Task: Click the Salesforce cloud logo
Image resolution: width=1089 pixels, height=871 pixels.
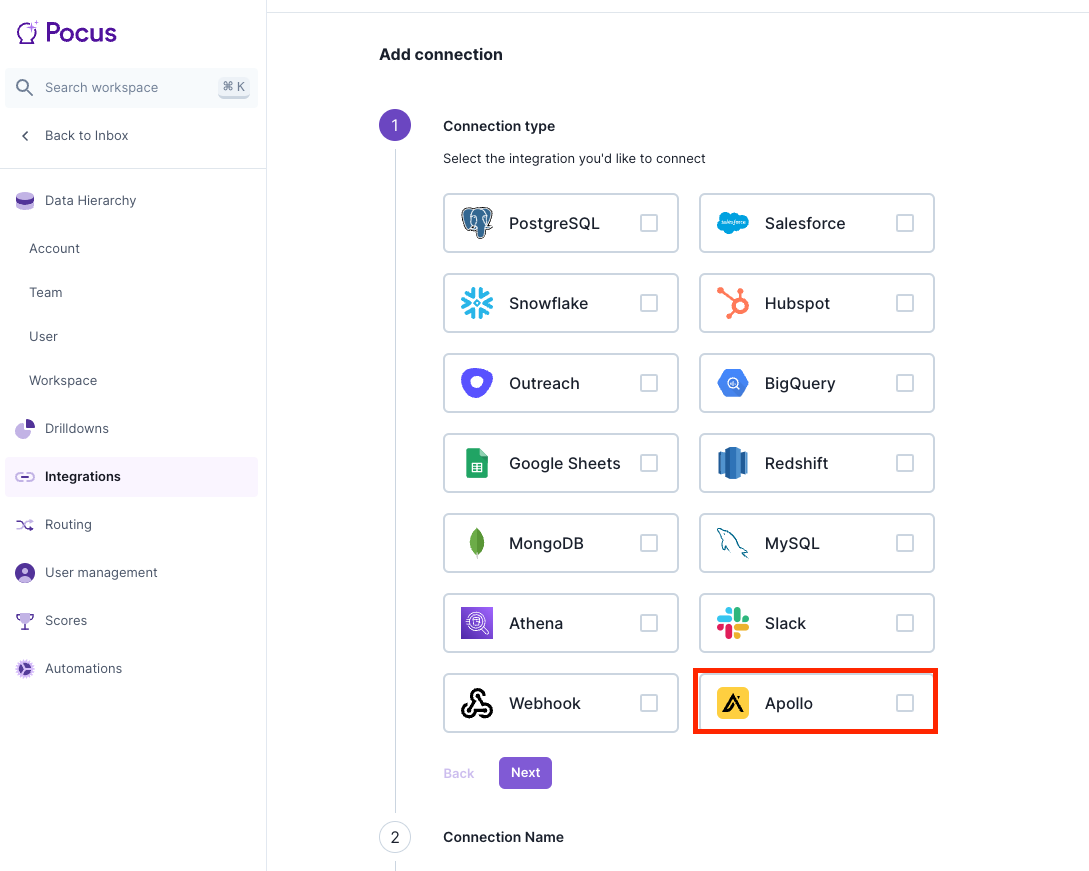Action: coord(733,223)
